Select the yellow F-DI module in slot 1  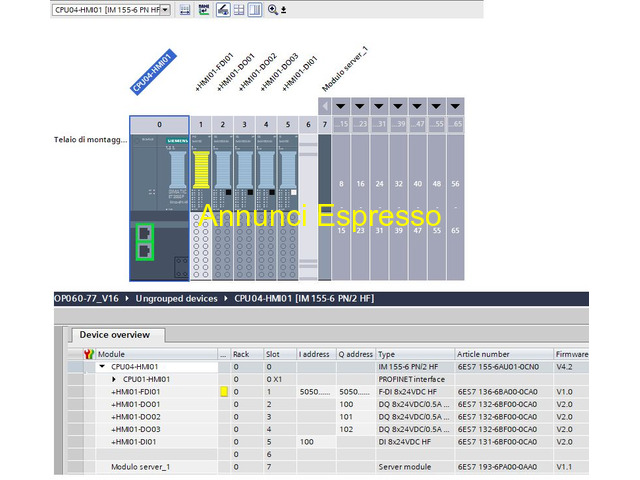pos(201,207)
